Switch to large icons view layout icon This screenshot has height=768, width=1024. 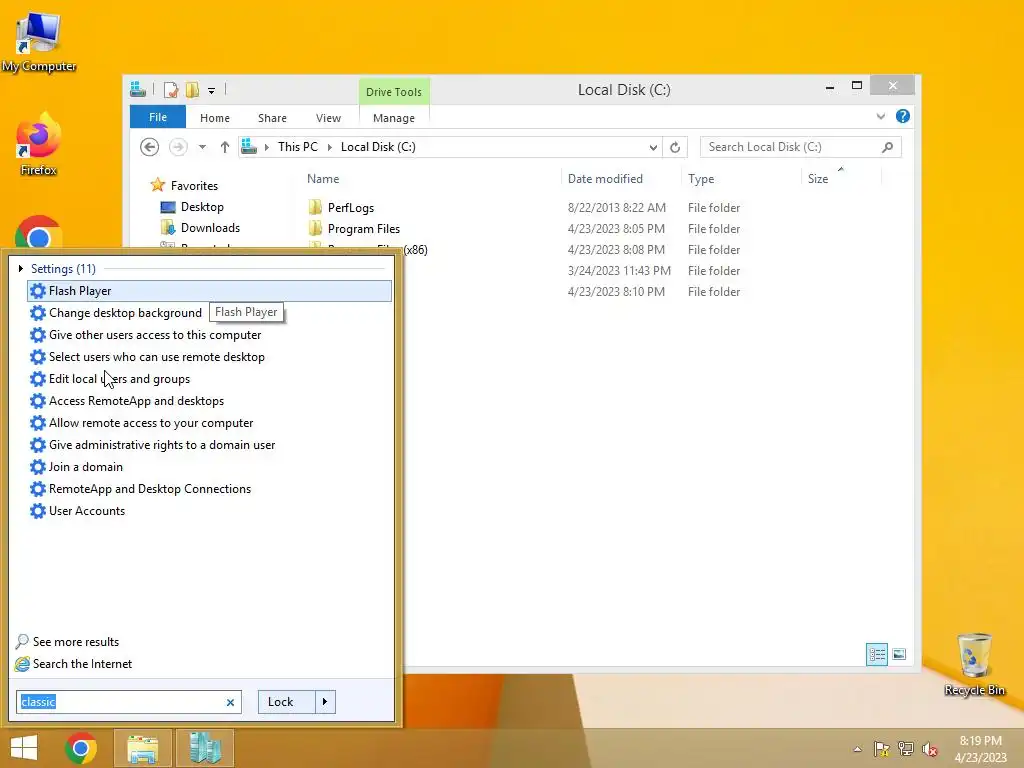point(899,654)
